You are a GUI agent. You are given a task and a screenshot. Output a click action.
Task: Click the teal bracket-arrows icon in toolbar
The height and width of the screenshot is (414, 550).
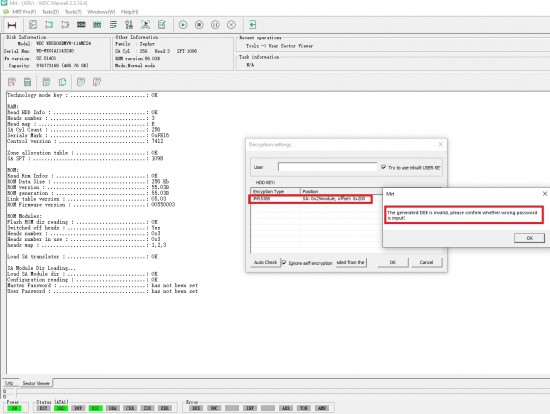(x=49, y=25)
